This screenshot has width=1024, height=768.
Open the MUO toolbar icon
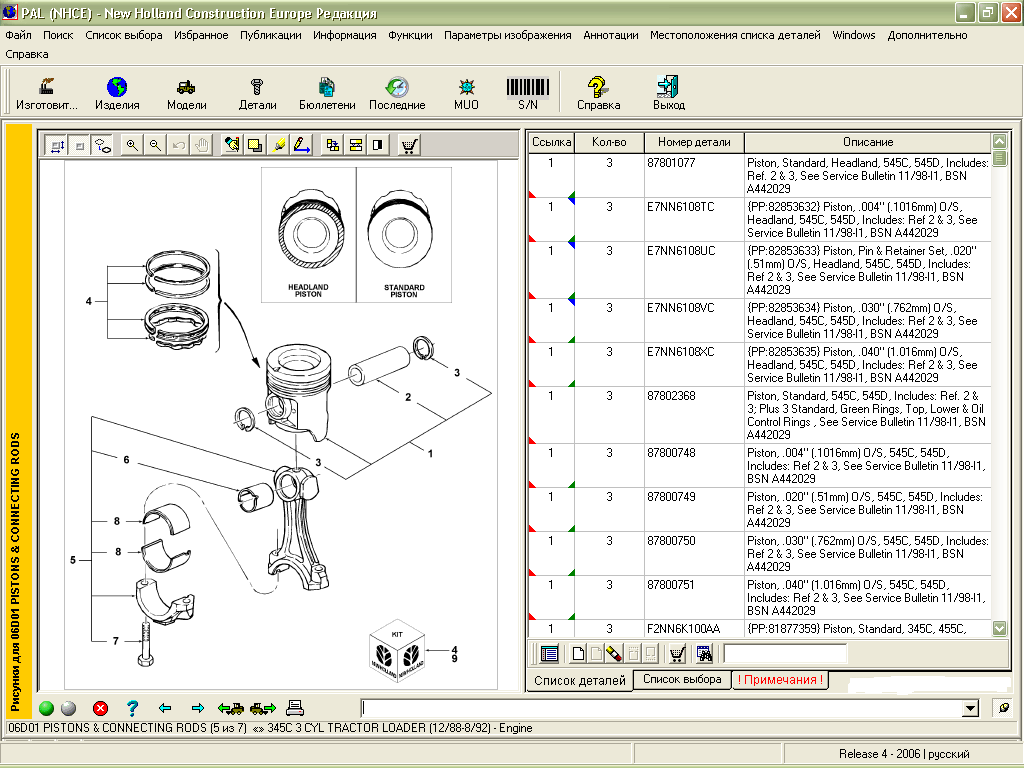[466, 87]
